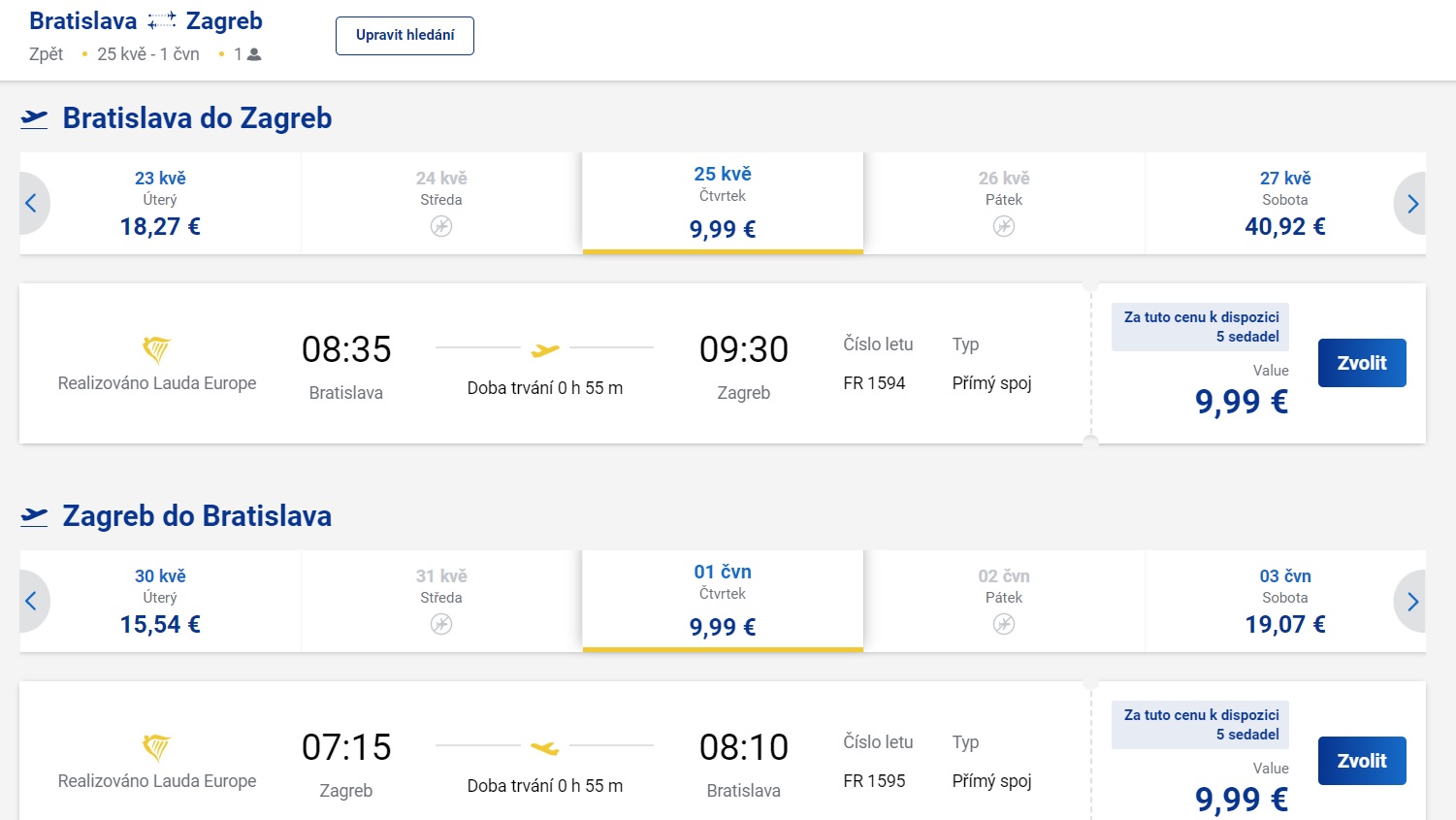Select 23 kvě outbound date for 18,27 €
Viewport: 1456px width, 820px height.
point(160,204)
